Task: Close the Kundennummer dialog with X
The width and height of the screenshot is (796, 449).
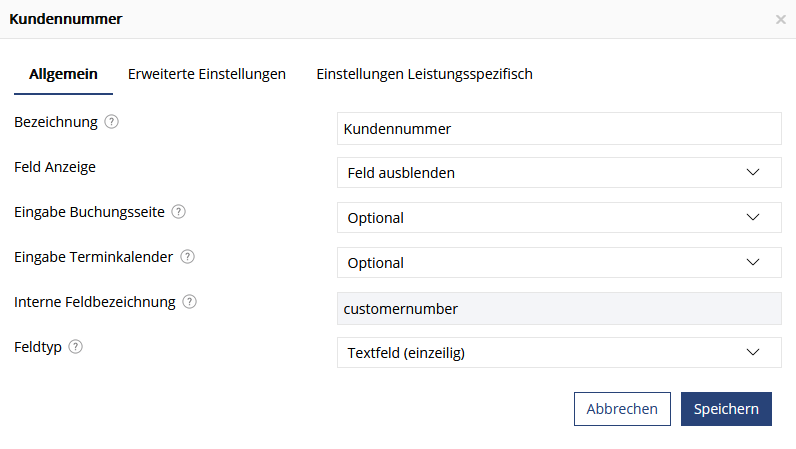Action: click(781, 19)
